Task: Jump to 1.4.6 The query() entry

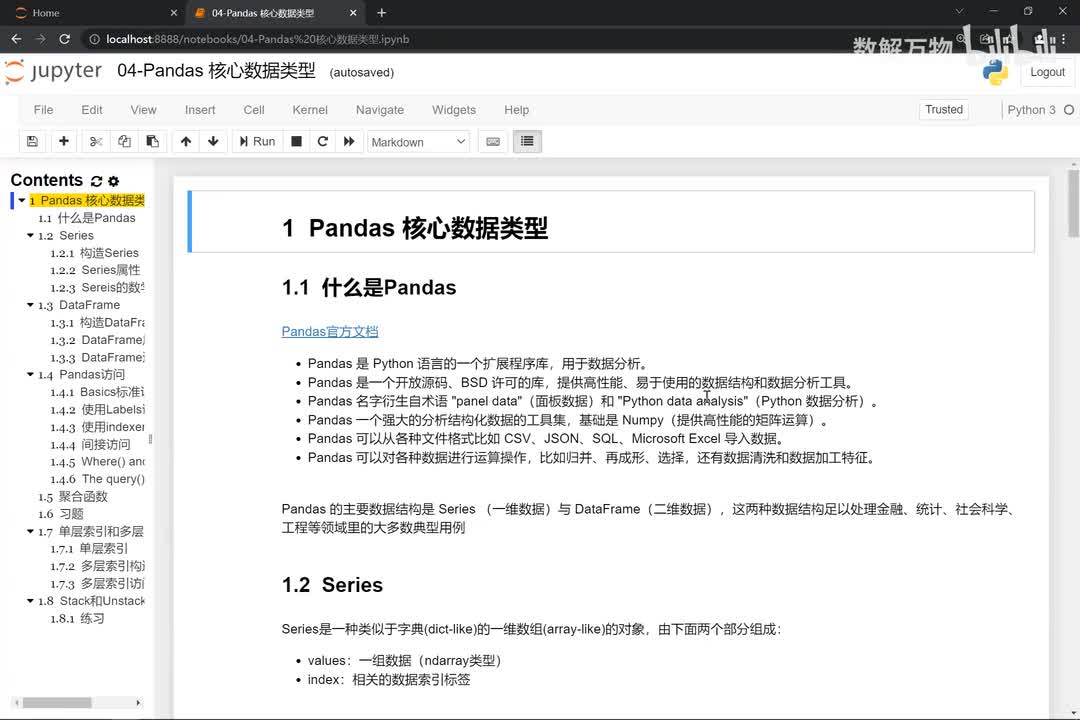Action: pyautogui.click(x=97, y=479)
